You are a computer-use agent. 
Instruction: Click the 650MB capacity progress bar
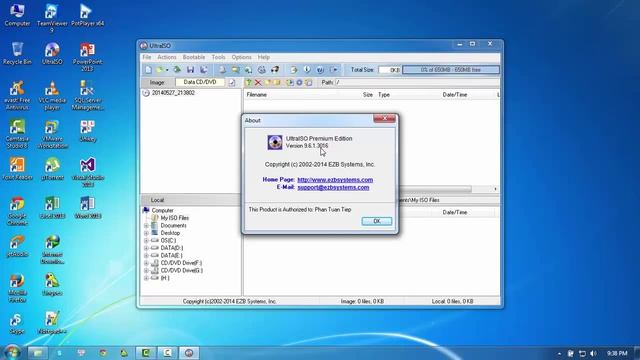tap(451, 70)
